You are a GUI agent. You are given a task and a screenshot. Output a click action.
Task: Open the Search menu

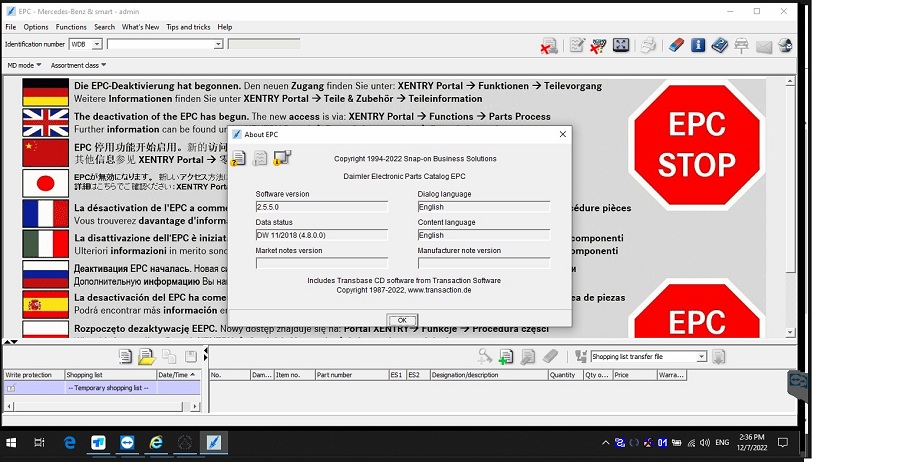104,27
